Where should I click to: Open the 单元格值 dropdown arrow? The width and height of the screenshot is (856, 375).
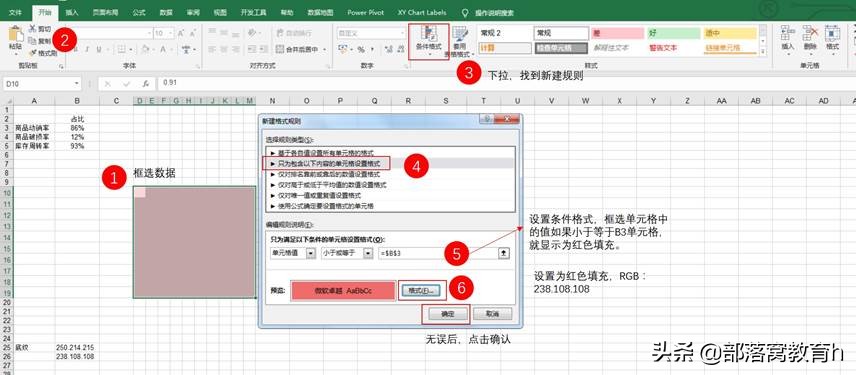(x=312, y=254)
